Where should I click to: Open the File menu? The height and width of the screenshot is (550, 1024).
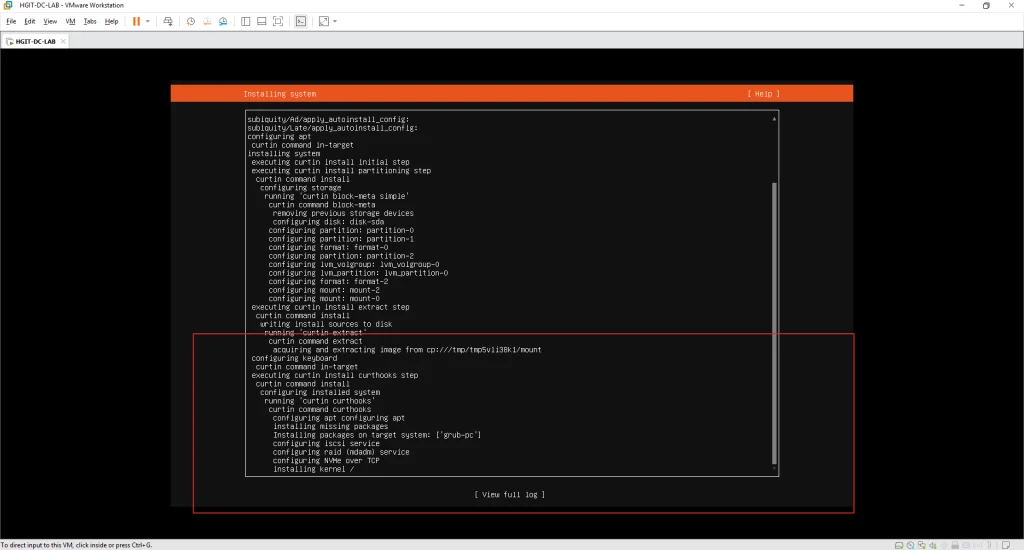(11, 22)
